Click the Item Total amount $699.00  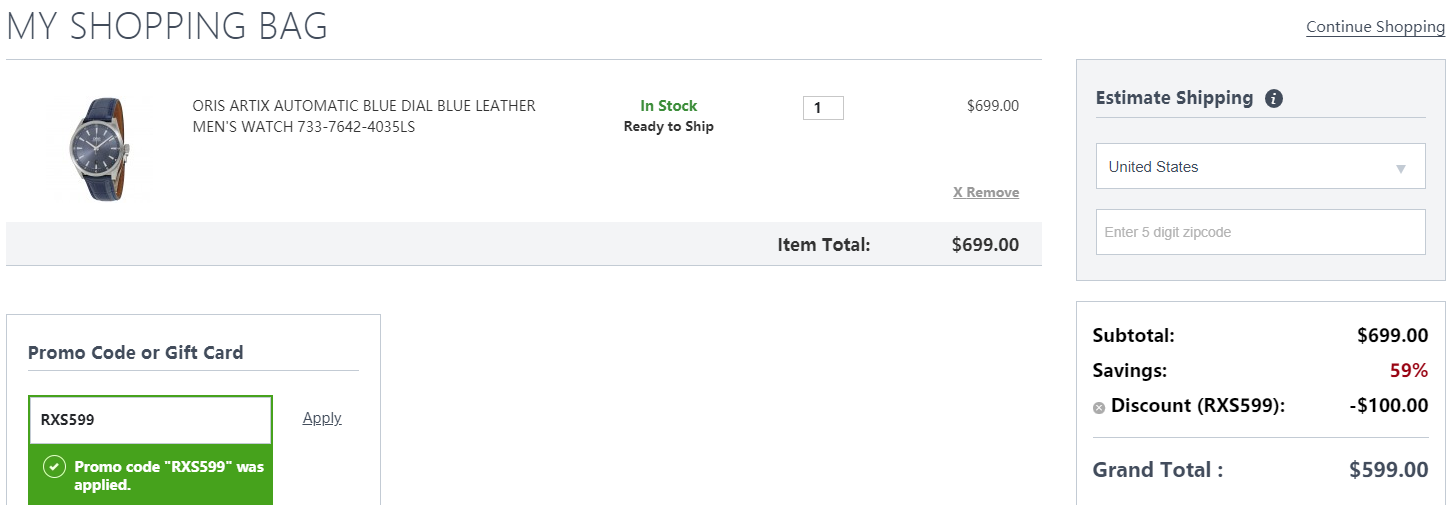(x=985, y=244)
